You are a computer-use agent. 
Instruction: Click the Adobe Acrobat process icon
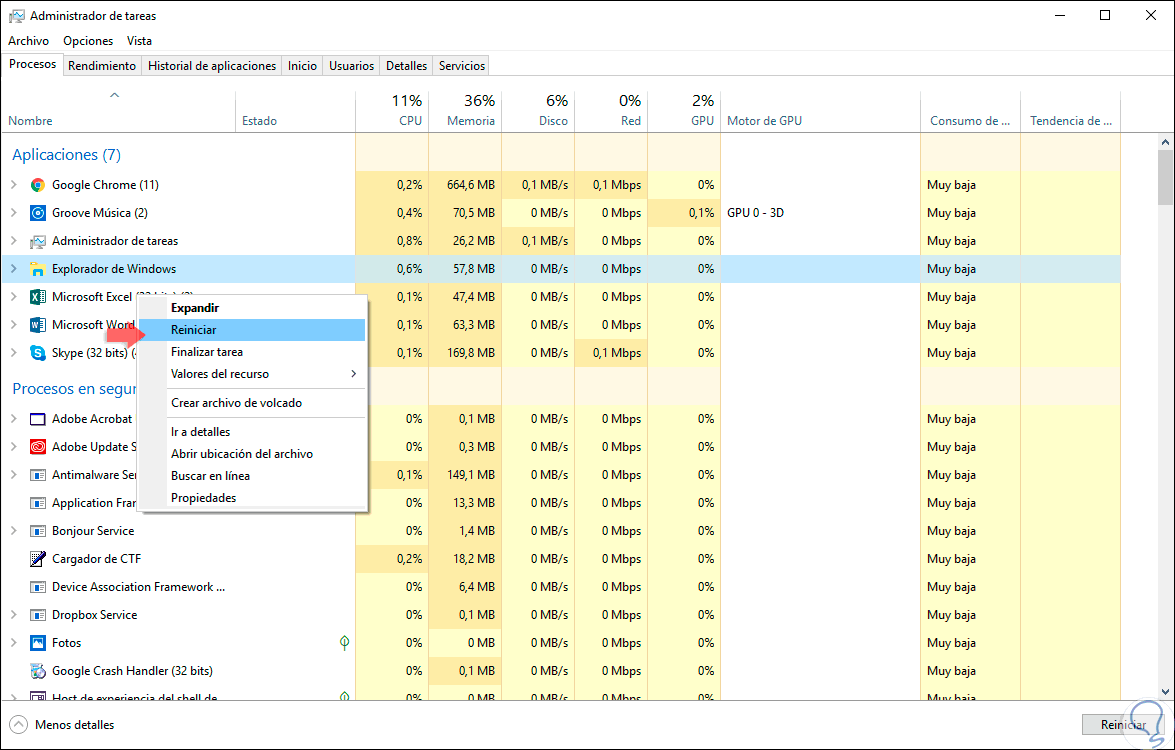[38, 419]
